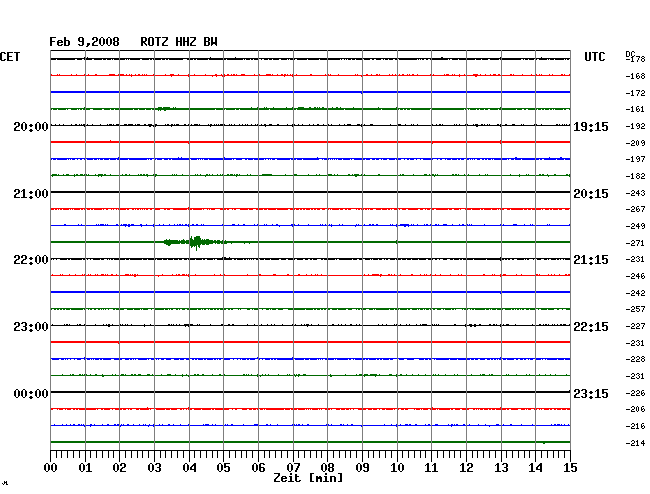Click the DC value '-242'

(635, 293)
